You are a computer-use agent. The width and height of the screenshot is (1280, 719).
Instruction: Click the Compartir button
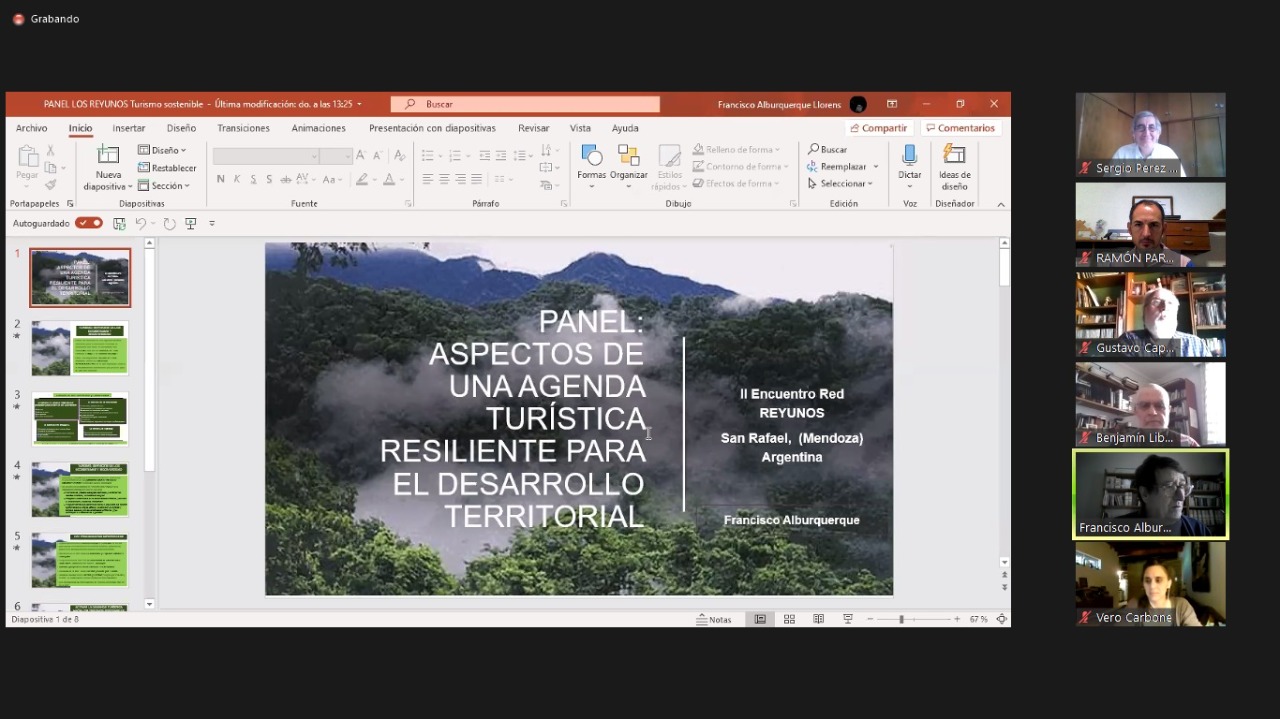(877, 128)
